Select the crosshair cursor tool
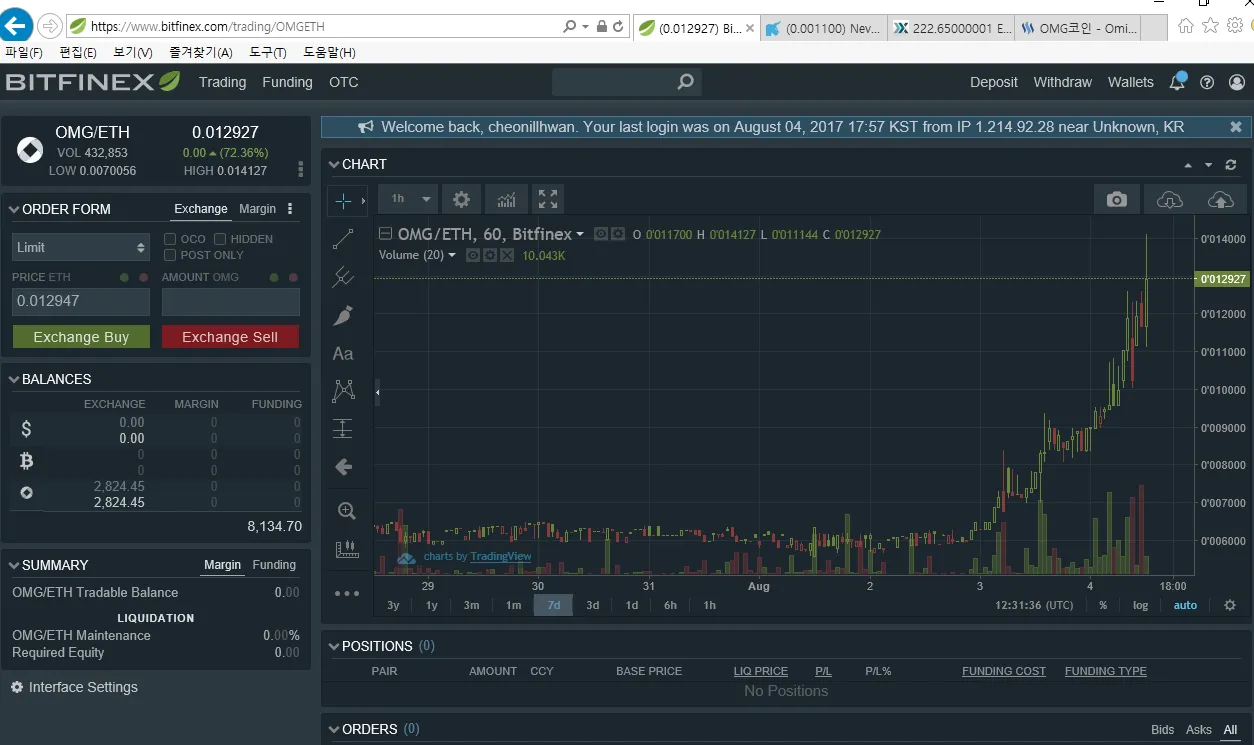This screenshot has width=1254, height=745. click(x=343, y=201)
